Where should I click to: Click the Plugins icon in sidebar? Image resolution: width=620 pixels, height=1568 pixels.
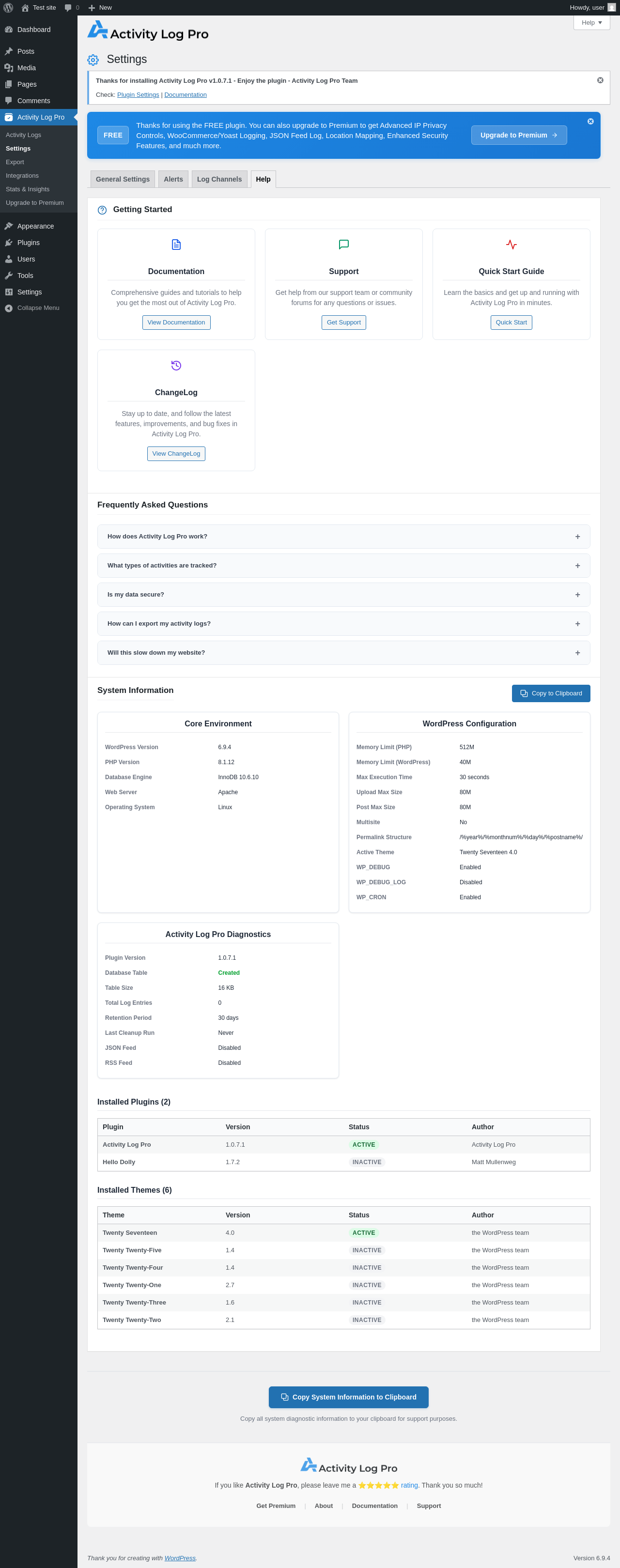click(9, 243)
